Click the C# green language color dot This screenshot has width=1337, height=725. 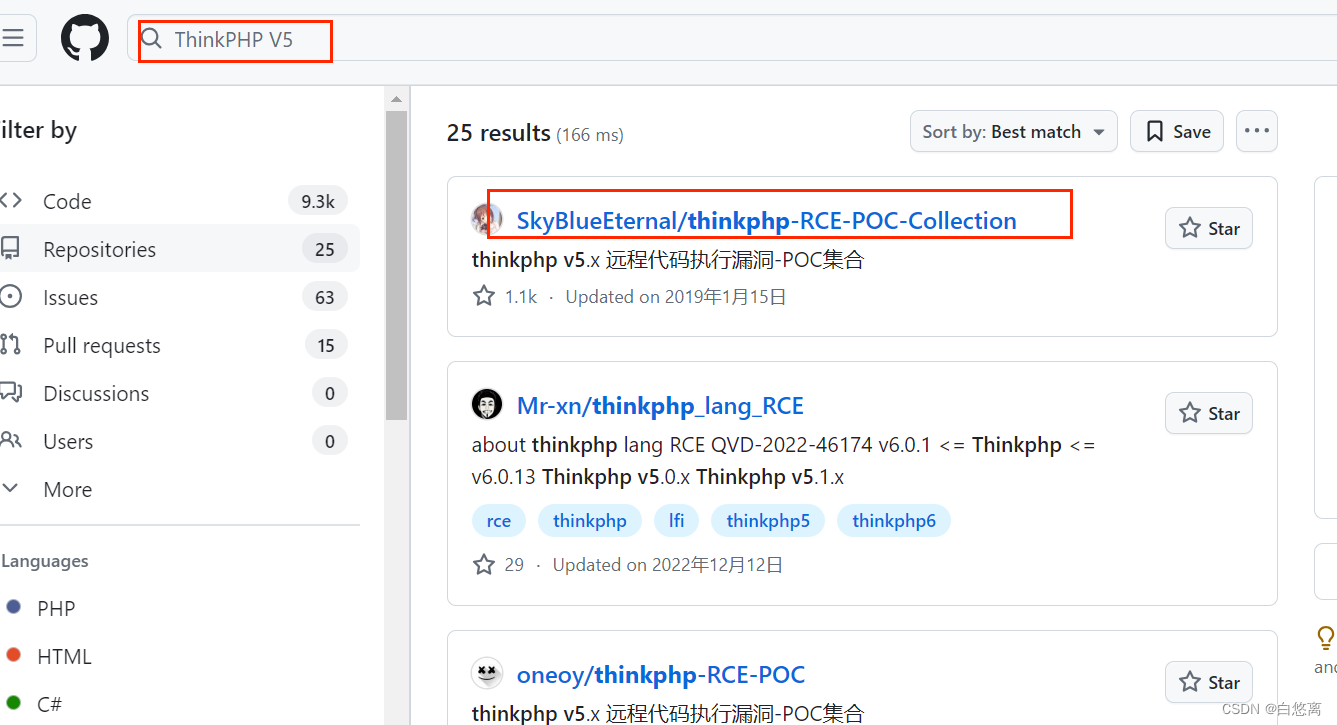pyautogui.click(x=13, y=703)
